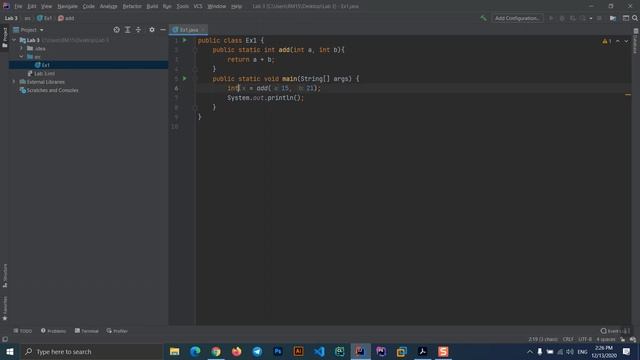Collapse the Lab 3 root node
This screenshot has height=360, width=640.
[14, 40]
